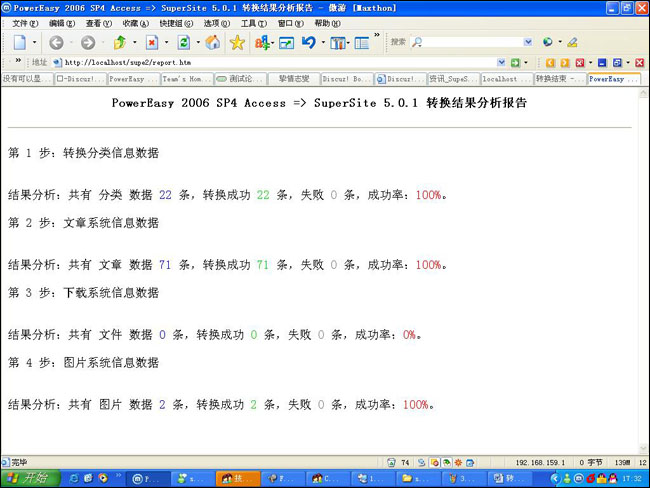Screen dimensions: 650x488
Task: Click the highlighter pen icon
Action: [572, 42]
